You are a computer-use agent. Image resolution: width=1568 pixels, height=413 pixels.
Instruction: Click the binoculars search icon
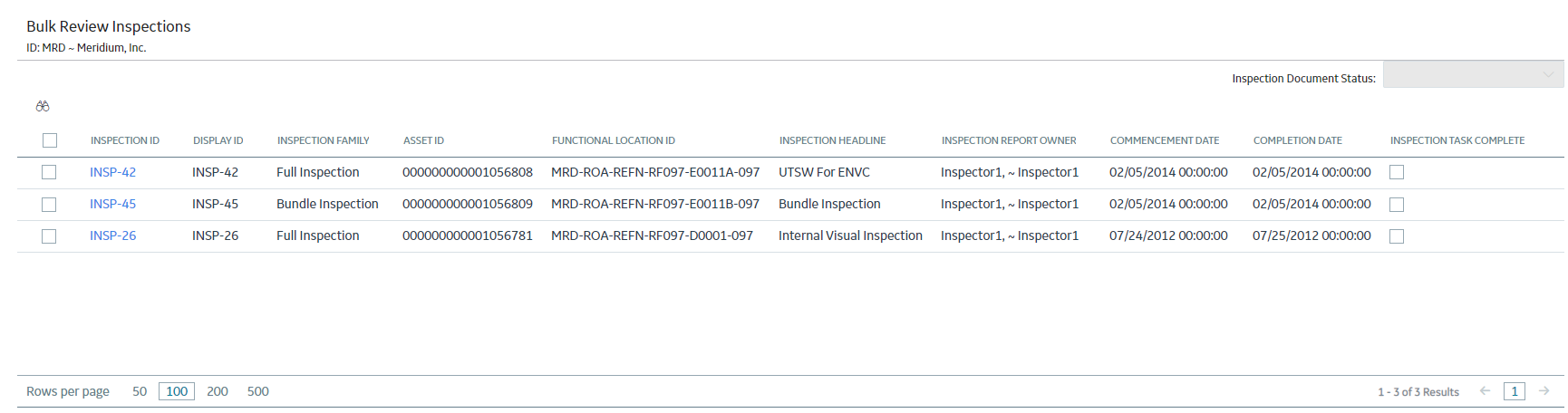click(x=43, y=106)
